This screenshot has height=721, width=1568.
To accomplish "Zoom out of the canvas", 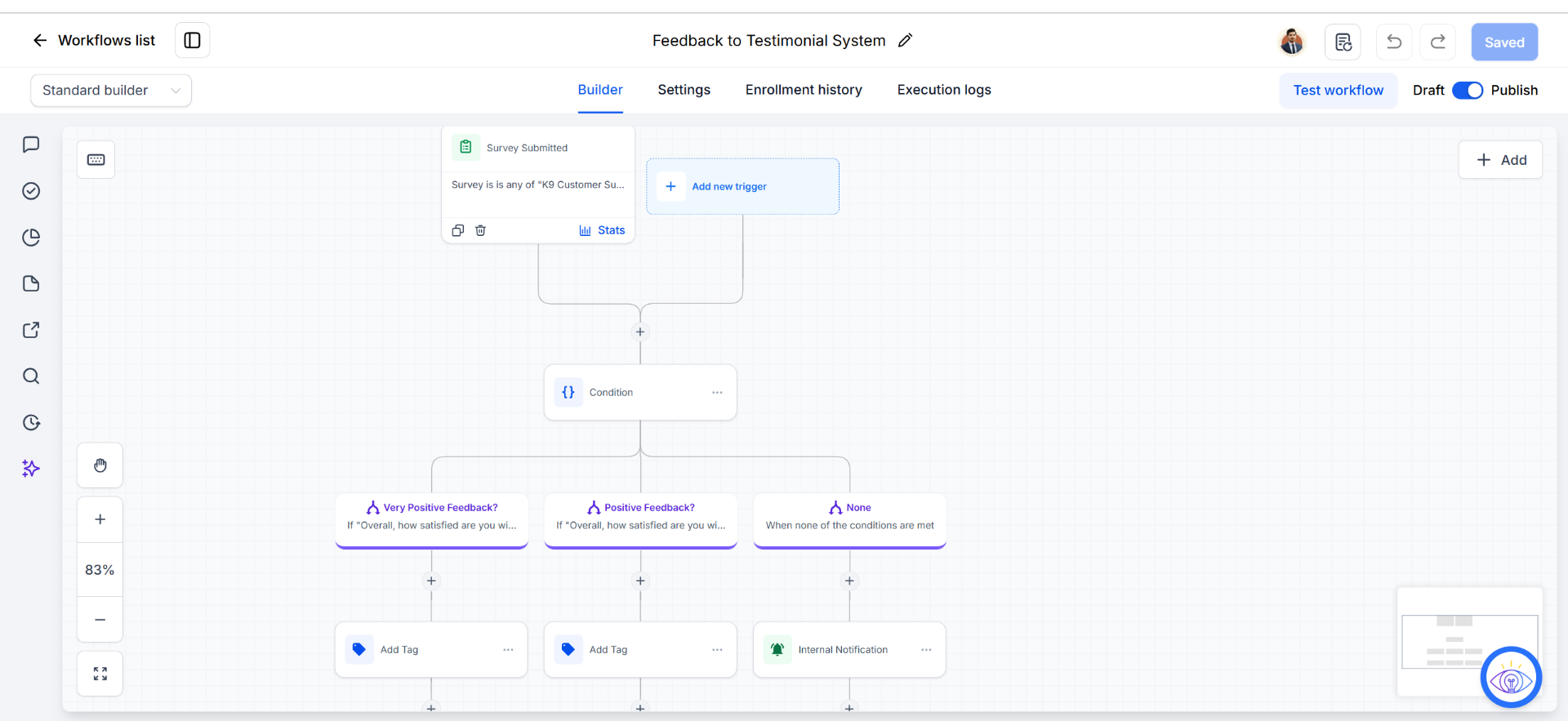I will (x=100, y=620).
